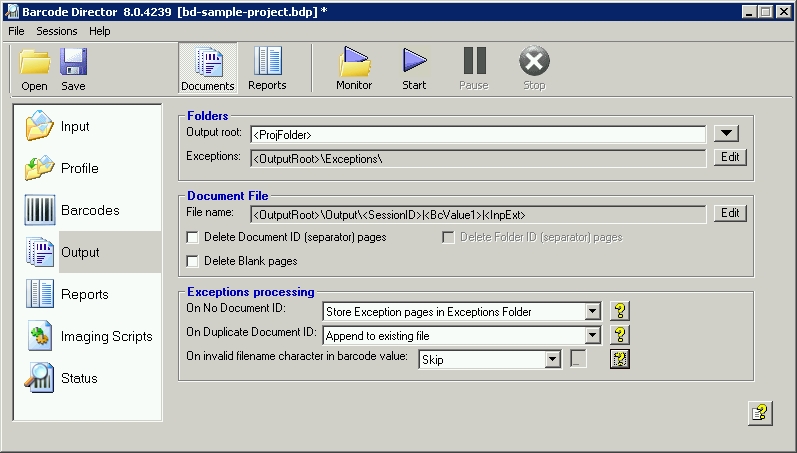Expand the On Duplicate Document ID dropdown
Screen dimensions: 797x453
click(x=592, y=336)
